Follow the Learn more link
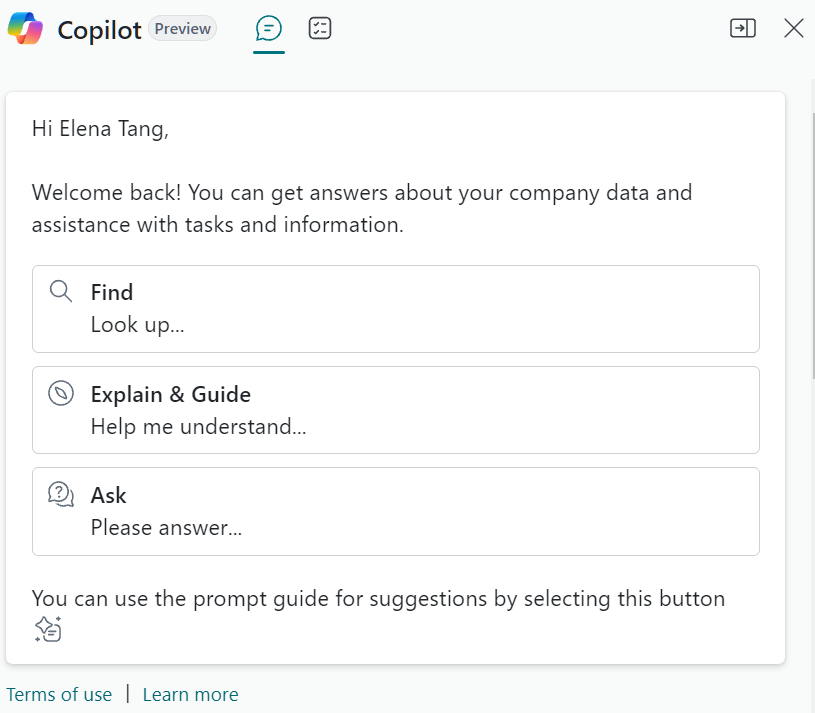Viewport: 815px width, 713px height. point(191,694)
